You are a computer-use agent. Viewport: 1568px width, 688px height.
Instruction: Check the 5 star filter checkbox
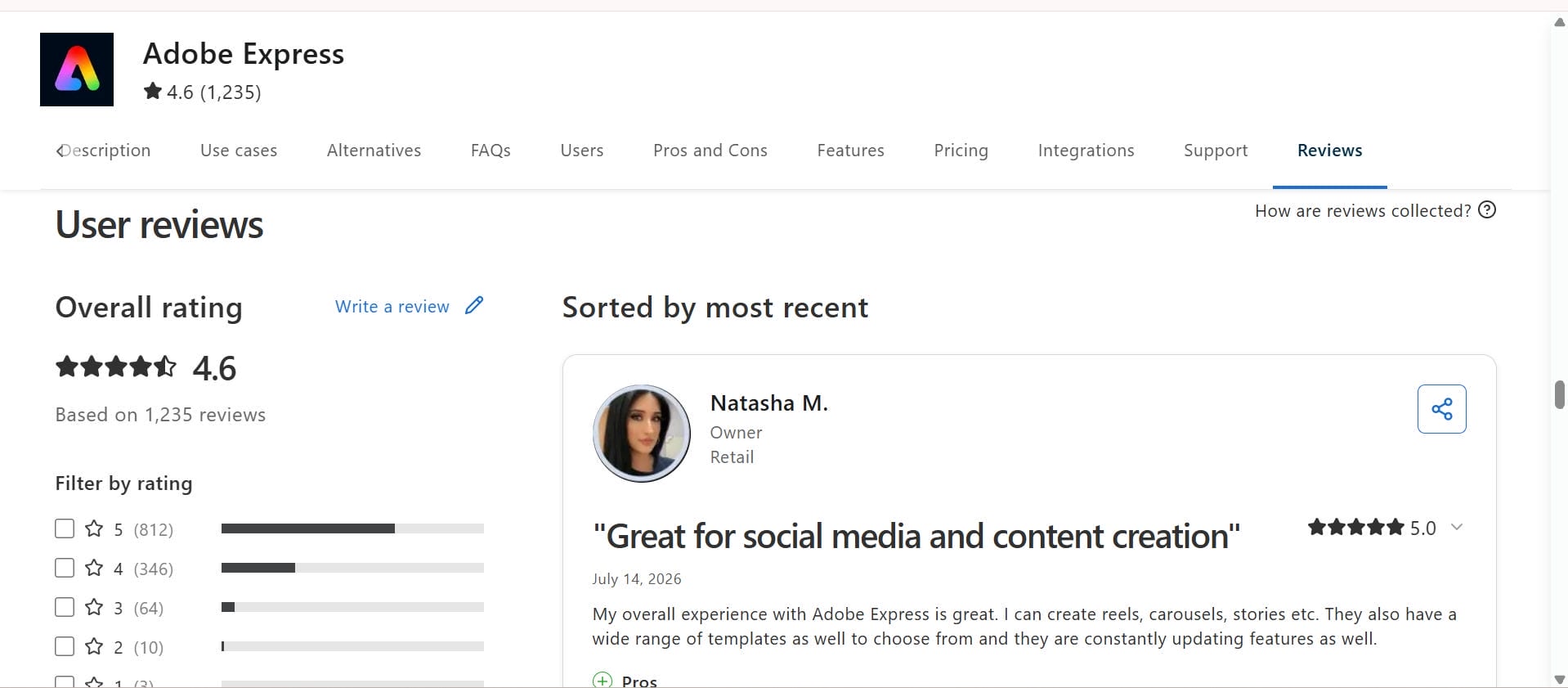65,528
